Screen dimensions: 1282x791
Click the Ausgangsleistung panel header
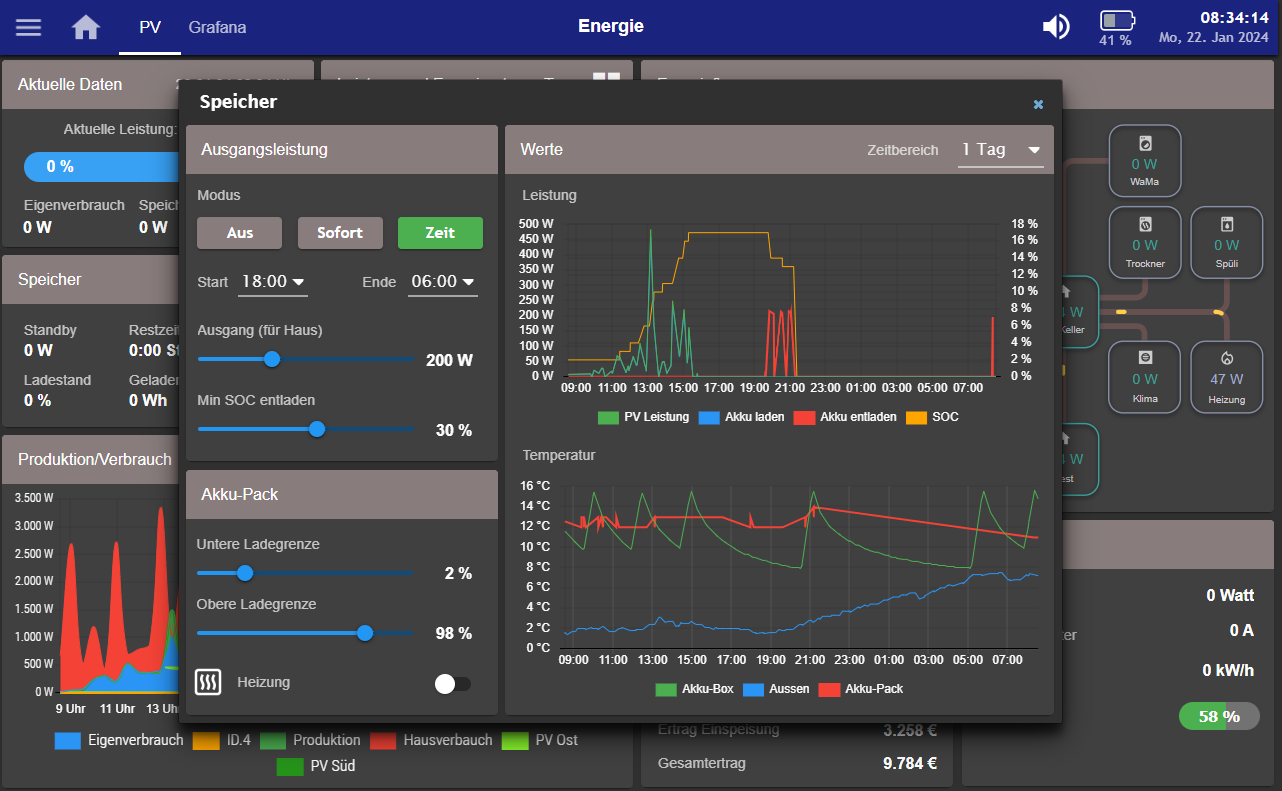pos(342,149)
